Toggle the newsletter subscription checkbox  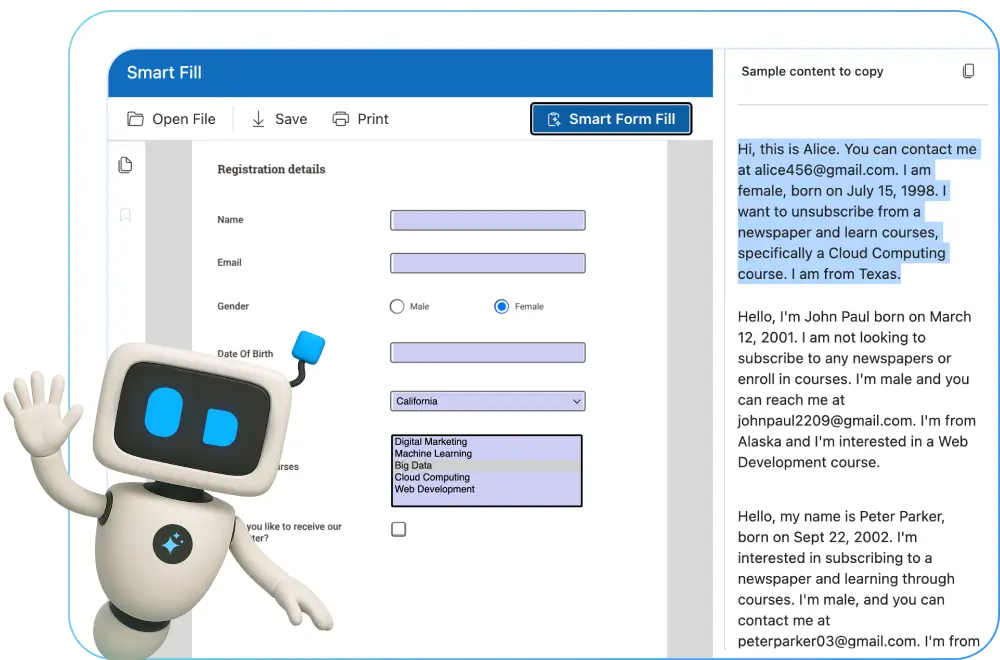(x=398, y=529)
